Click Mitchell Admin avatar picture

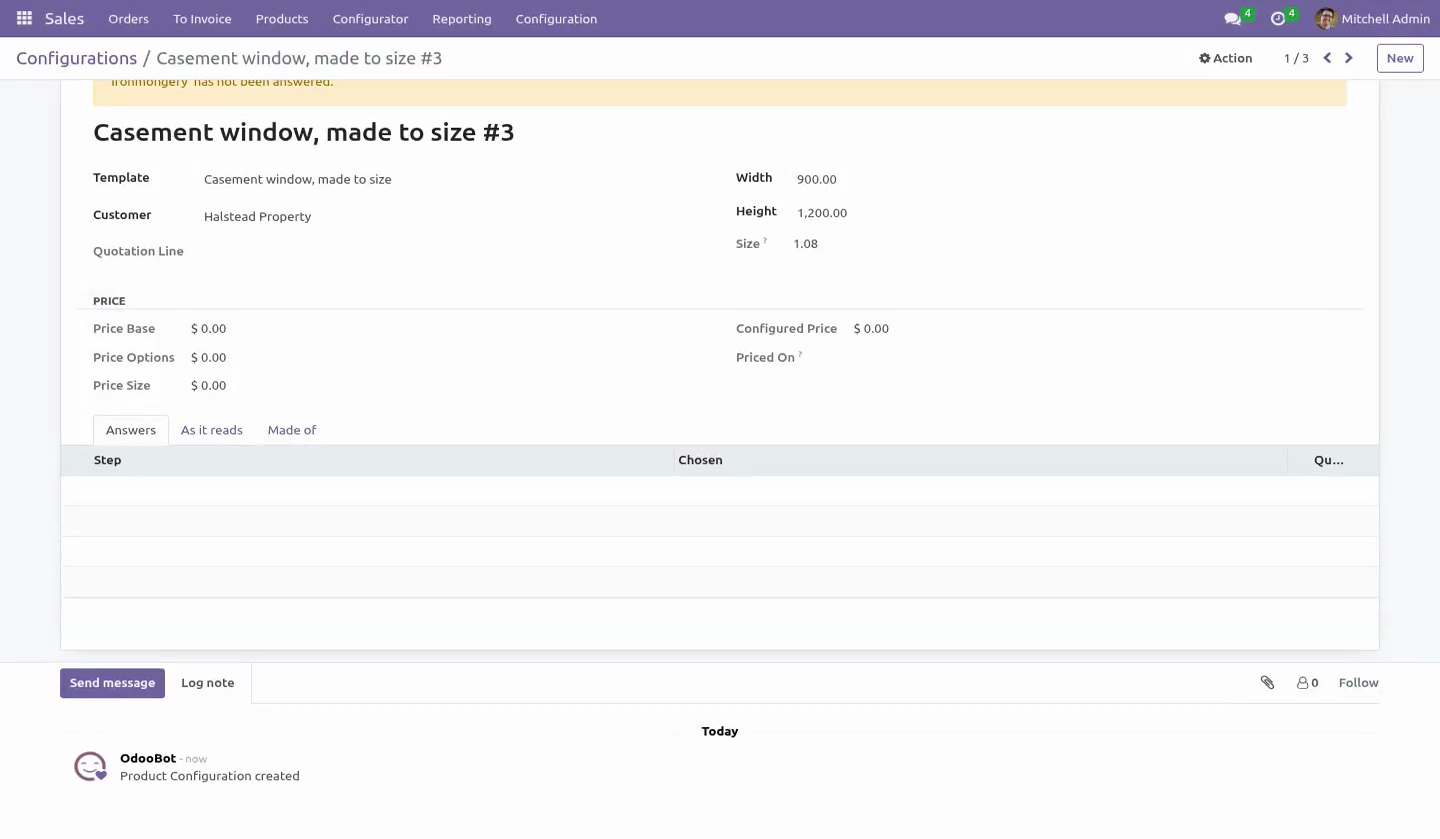1326,19
